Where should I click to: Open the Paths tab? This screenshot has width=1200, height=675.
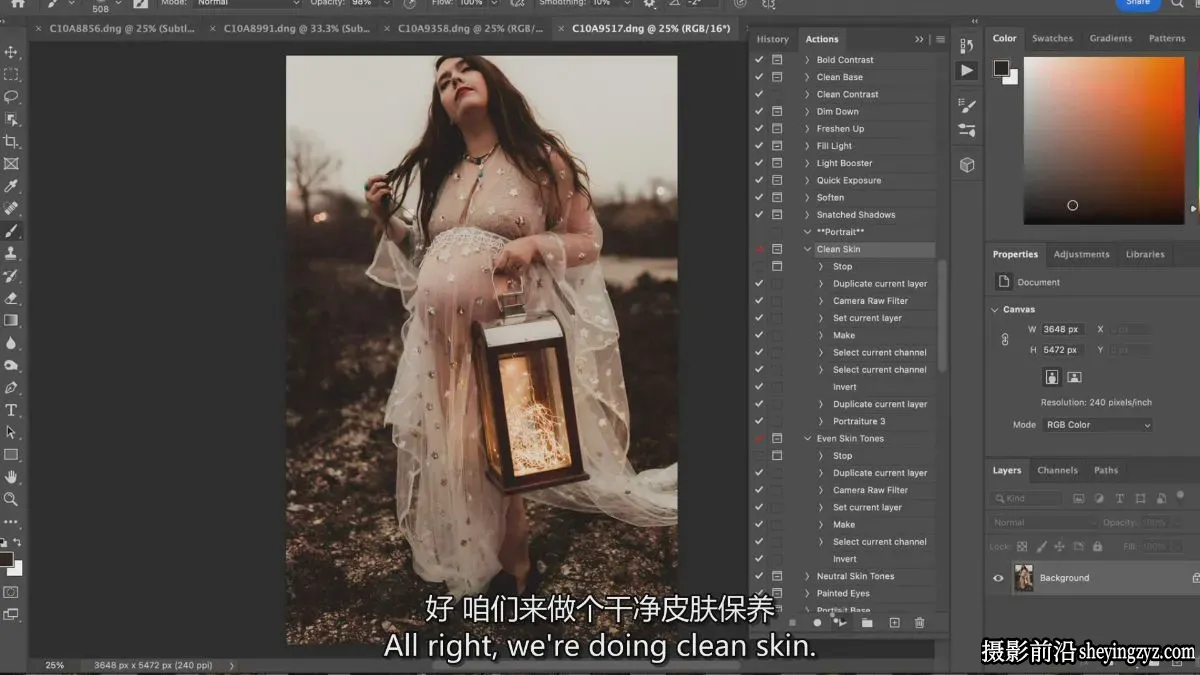(1106, 471)
